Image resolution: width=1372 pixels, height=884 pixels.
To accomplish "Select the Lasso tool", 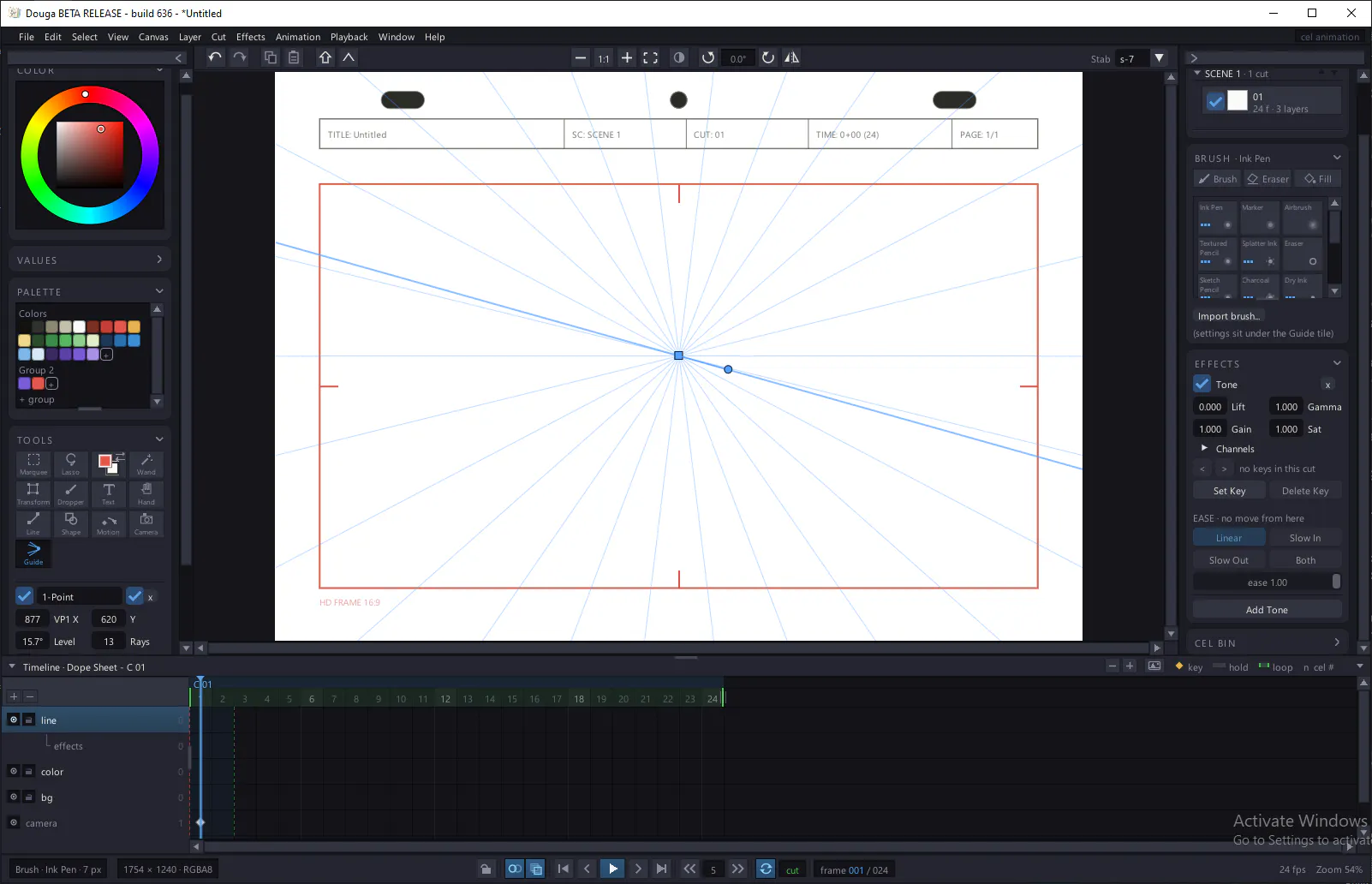I will (71, 464).
